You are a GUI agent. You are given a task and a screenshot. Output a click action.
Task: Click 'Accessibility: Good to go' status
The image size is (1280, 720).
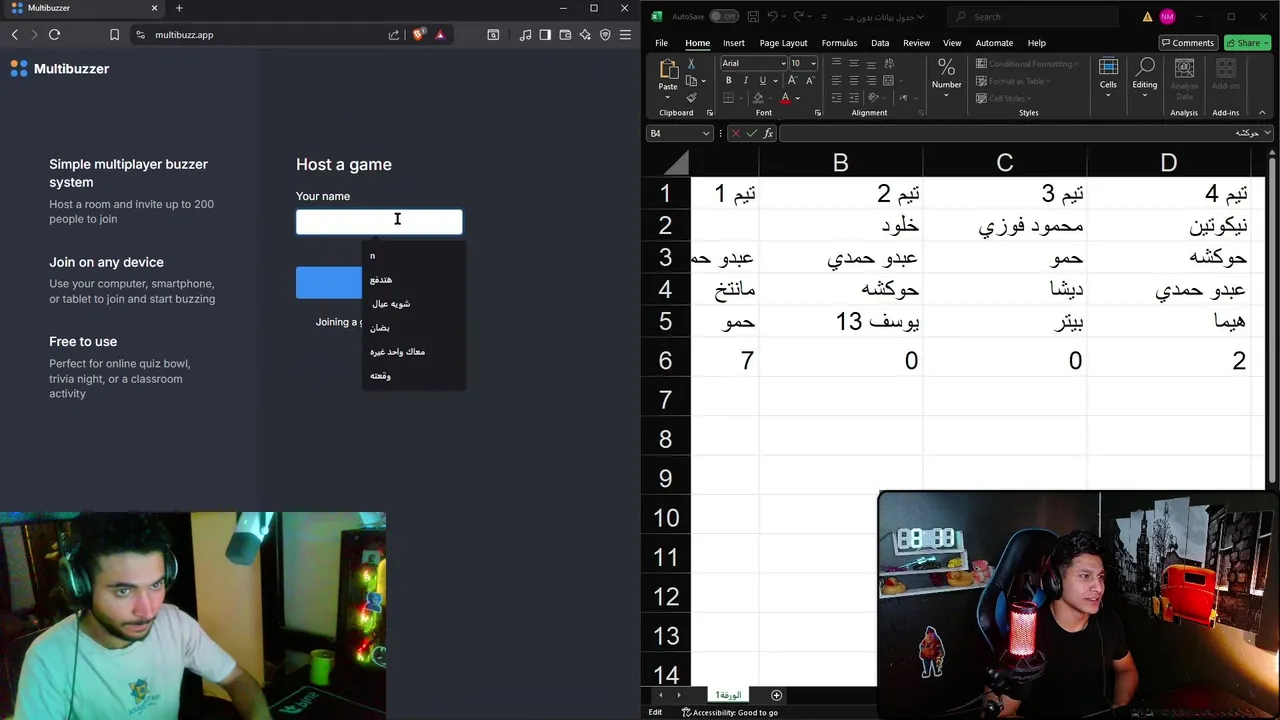coord(729,712)
